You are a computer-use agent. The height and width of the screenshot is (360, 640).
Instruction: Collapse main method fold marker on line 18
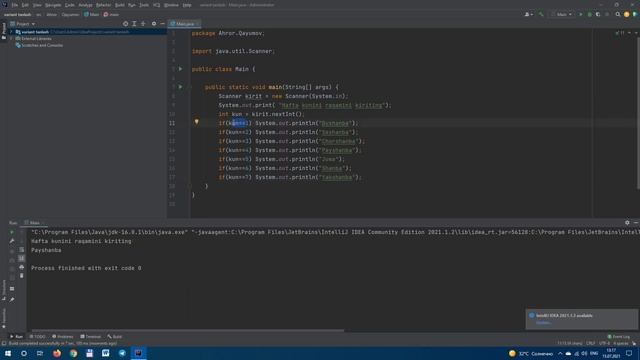(x=189, y=186)
